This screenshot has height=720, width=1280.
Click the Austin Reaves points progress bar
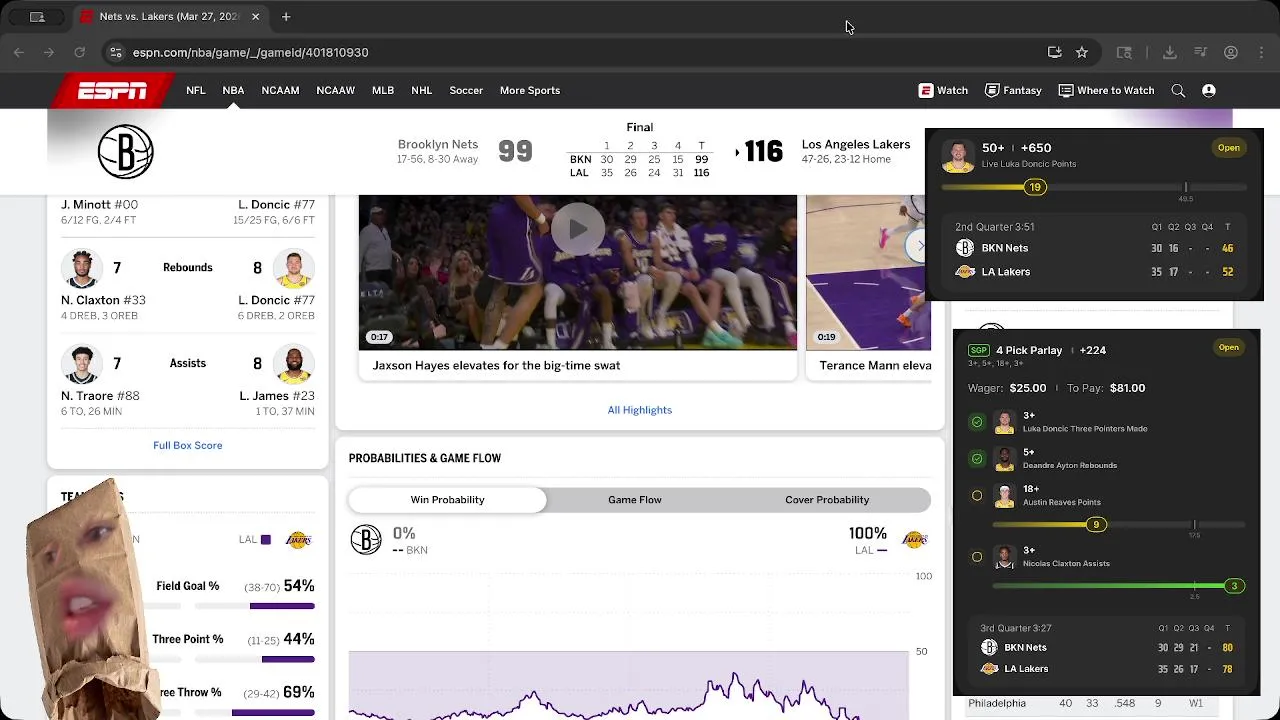click(1120, 525)
